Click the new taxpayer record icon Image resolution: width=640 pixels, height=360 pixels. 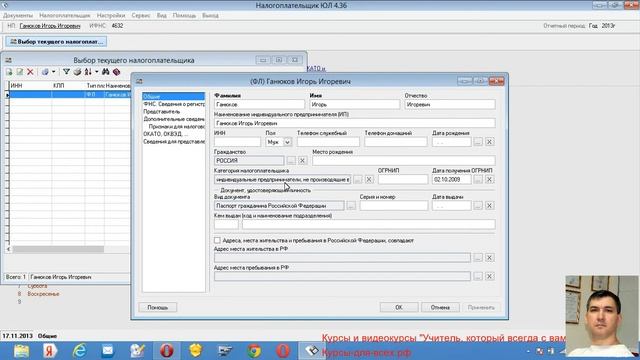(x=9, y=72)
